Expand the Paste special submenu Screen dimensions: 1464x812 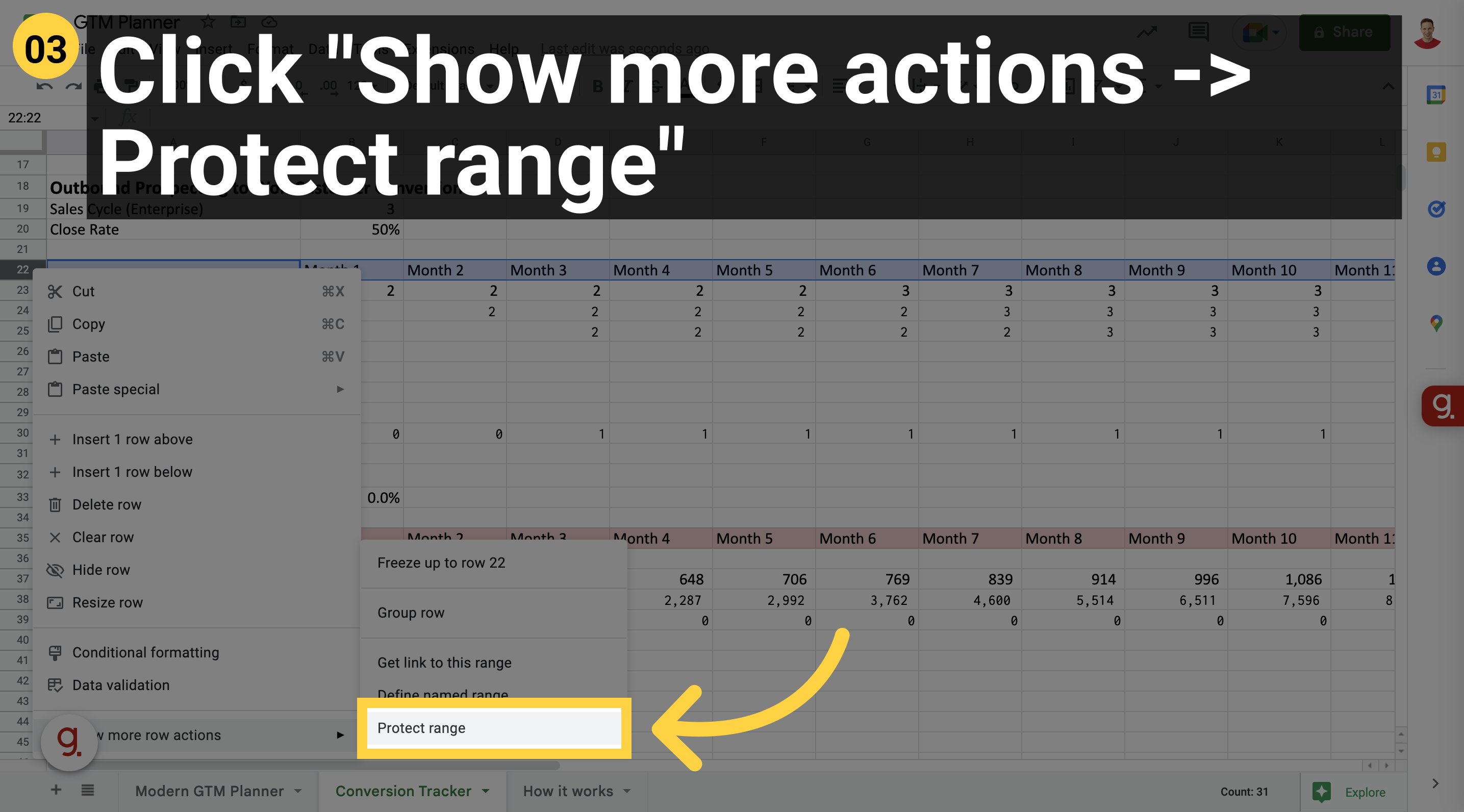click(x=196, y=389)
